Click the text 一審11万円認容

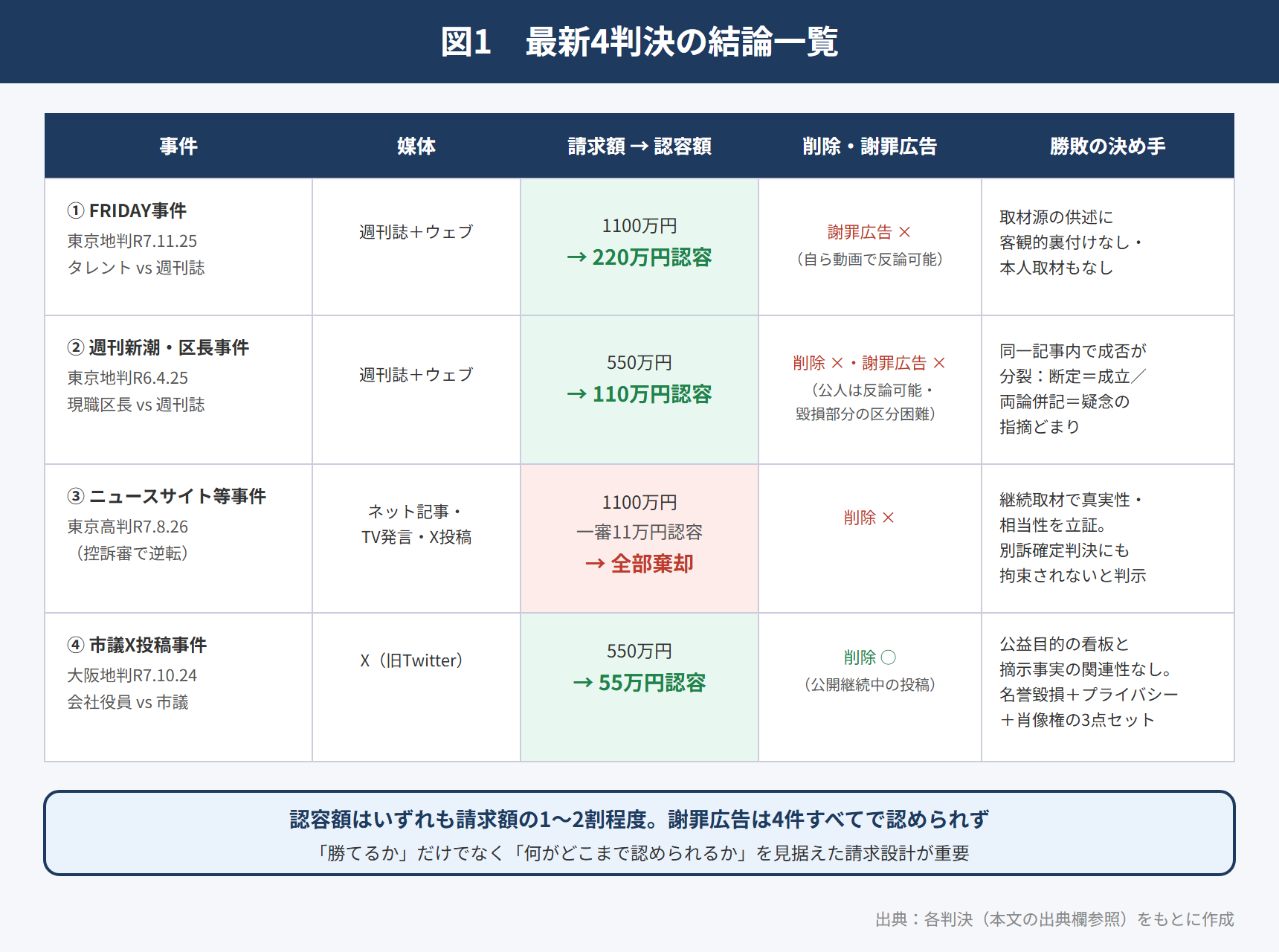point(639,532)
